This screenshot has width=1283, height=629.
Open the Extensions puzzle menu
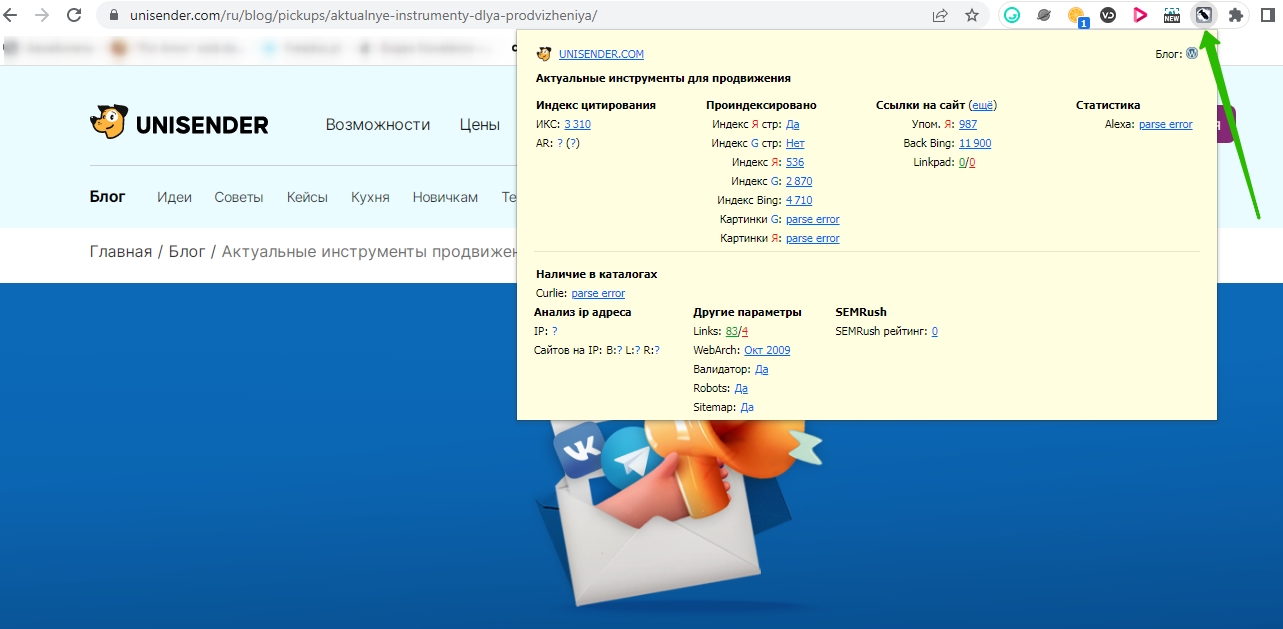click(x=1236, y=15)
